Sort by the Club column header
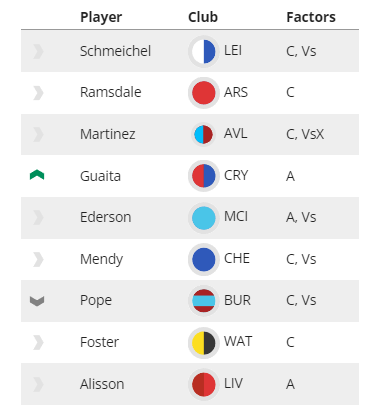377x411 pixels. pos(203,17)
